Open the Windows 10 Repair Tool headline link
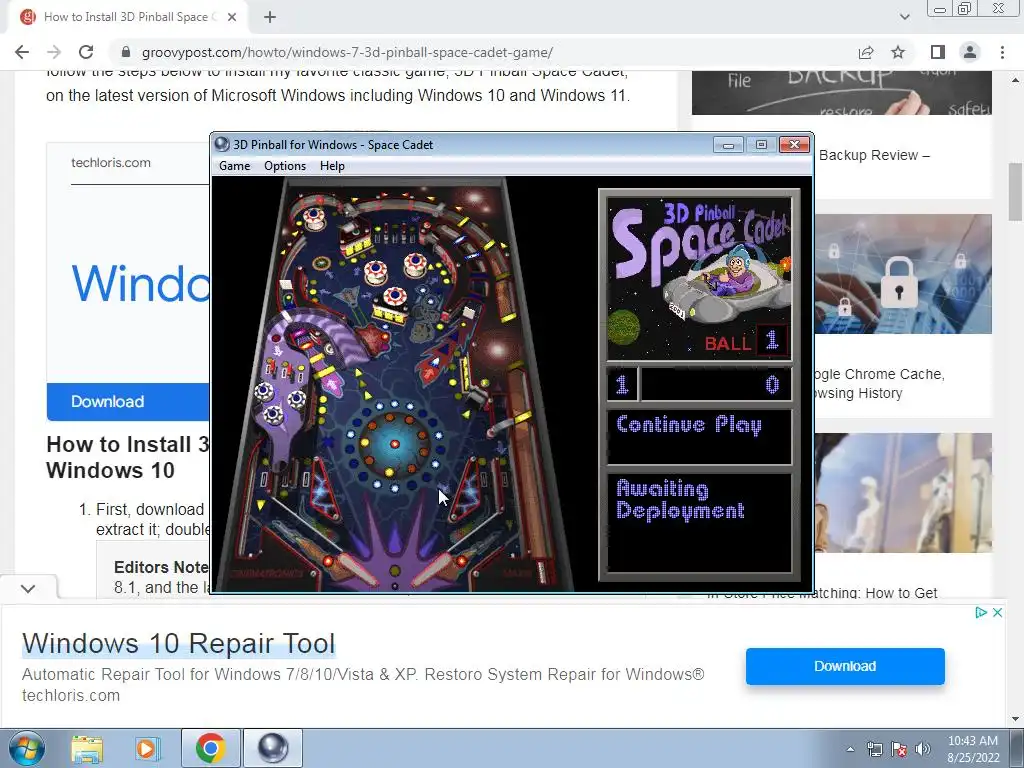The image size is (1024, 768). tap(178, 643)
